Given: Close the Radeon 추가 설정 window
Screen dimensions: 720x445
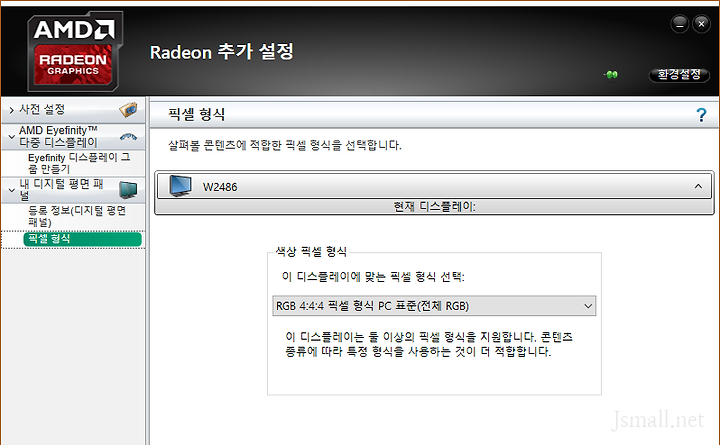Looking at the screenshot, I should click(x=701, y=24).
